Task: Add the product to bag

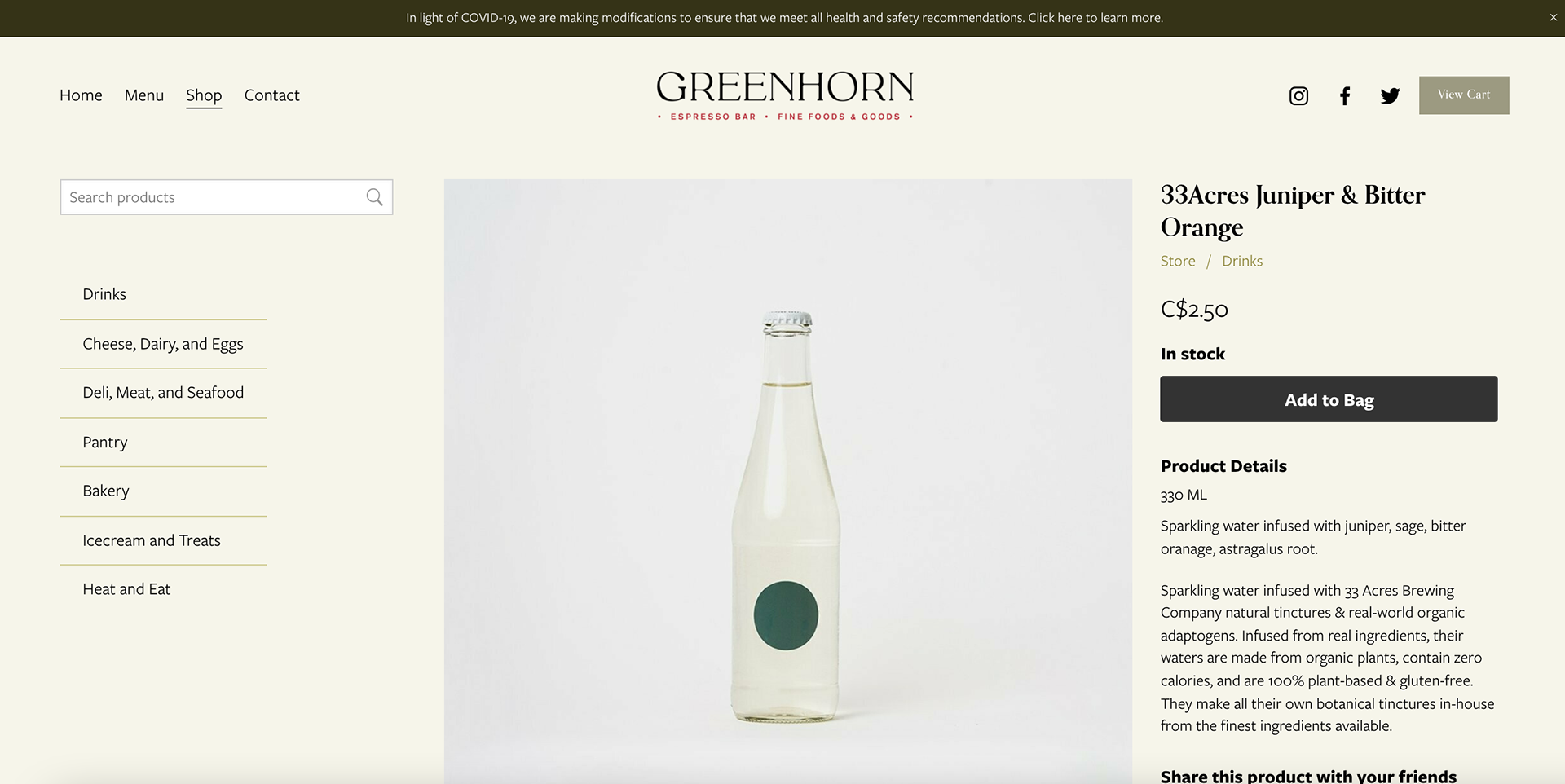Action: (x=1329, y=399)
